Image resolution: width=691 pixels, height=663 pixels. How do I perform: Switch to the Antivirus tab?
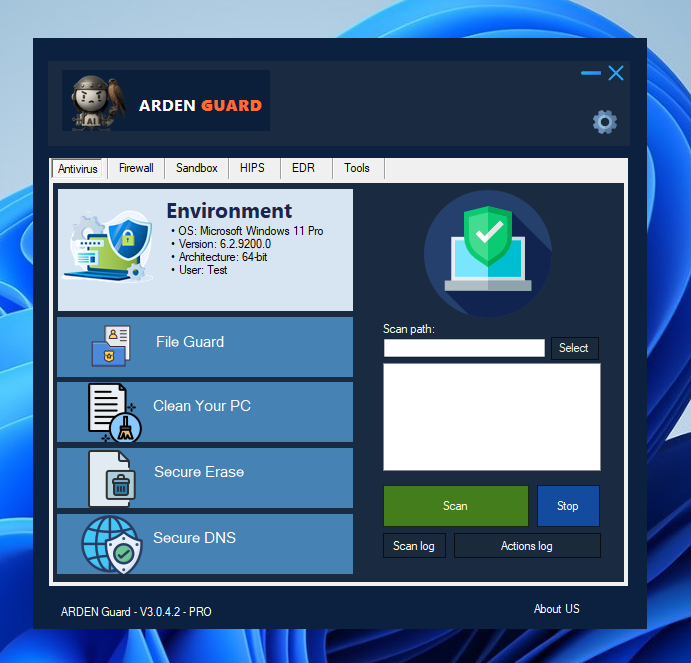77,169
